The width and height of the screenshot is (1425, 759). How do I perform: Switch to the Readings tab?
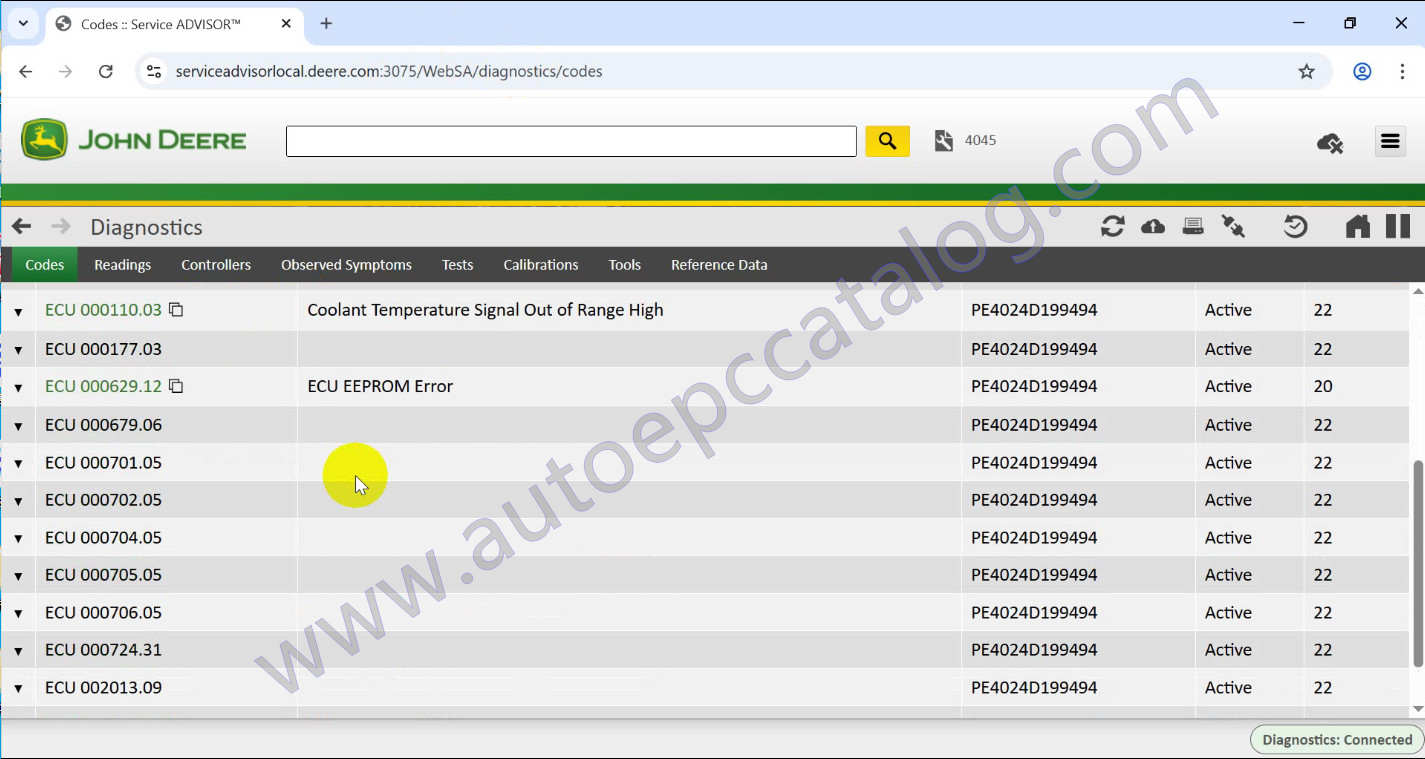(122, 264)
